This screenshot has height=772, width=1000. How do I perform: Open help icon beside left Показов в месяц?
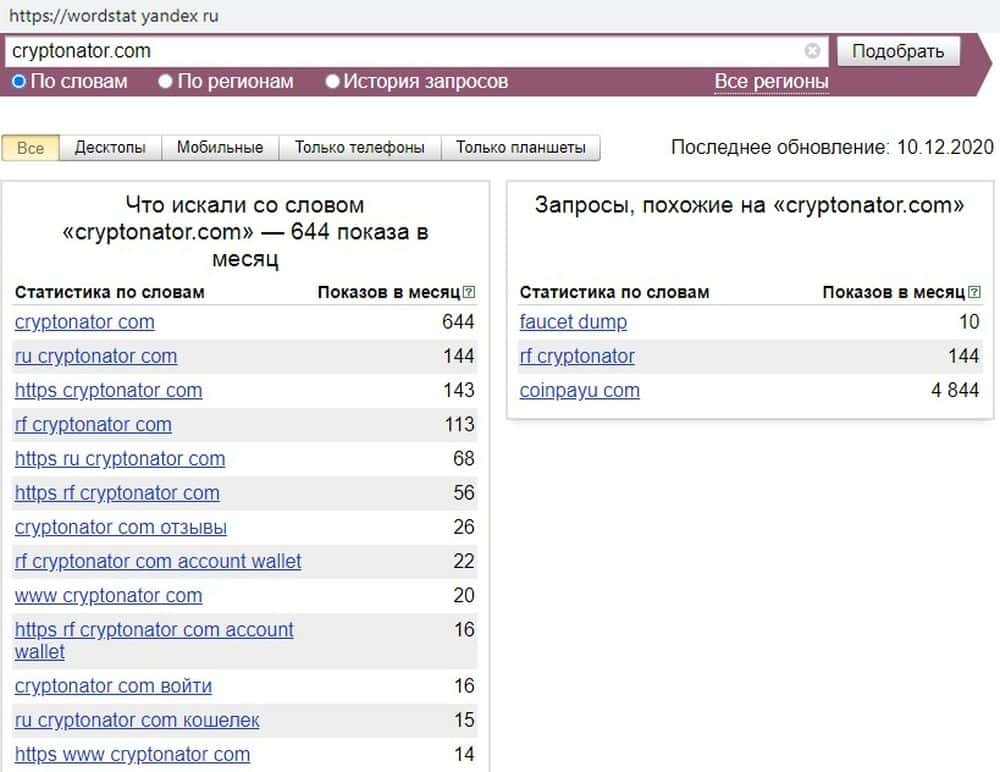469,292
